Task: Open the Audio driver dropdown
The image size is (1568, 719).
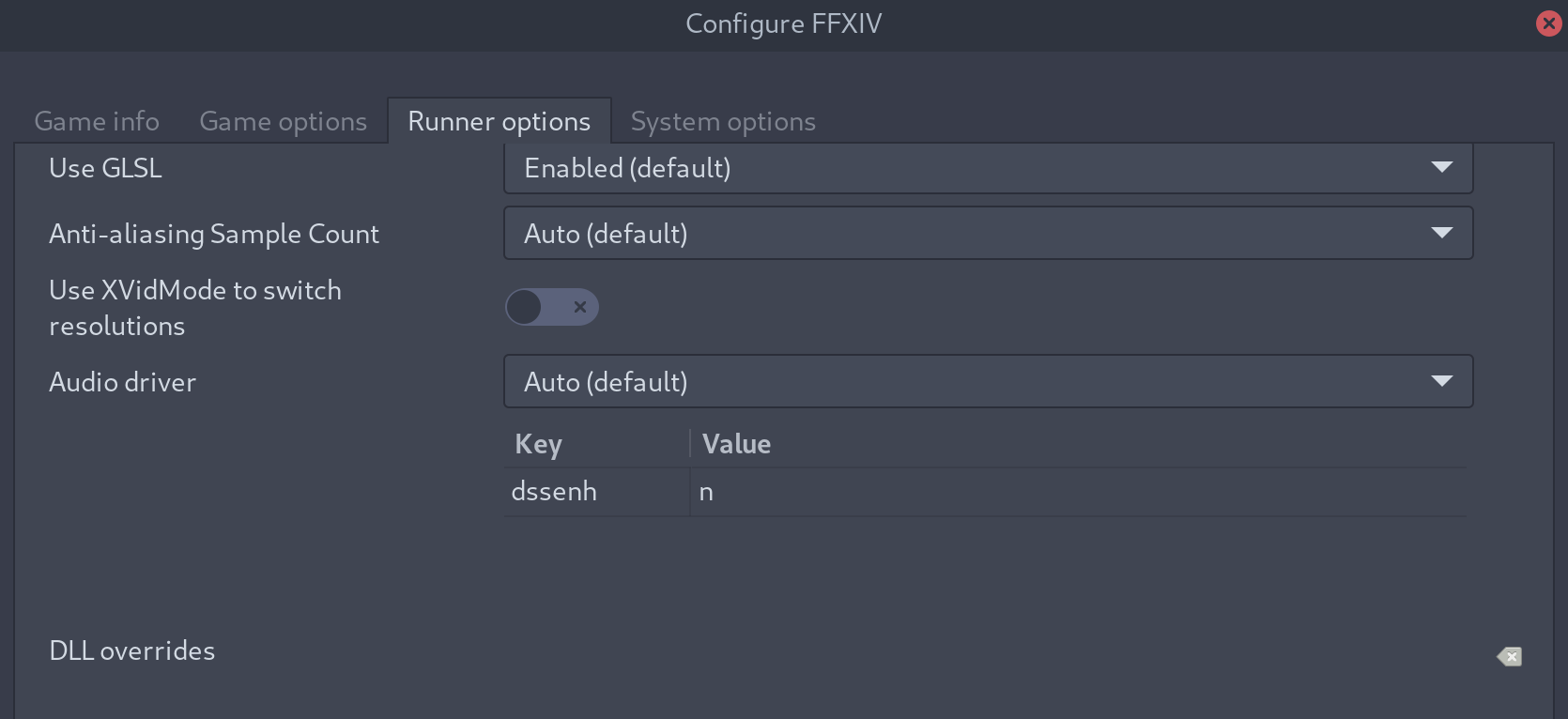Action: click(988, 381)
